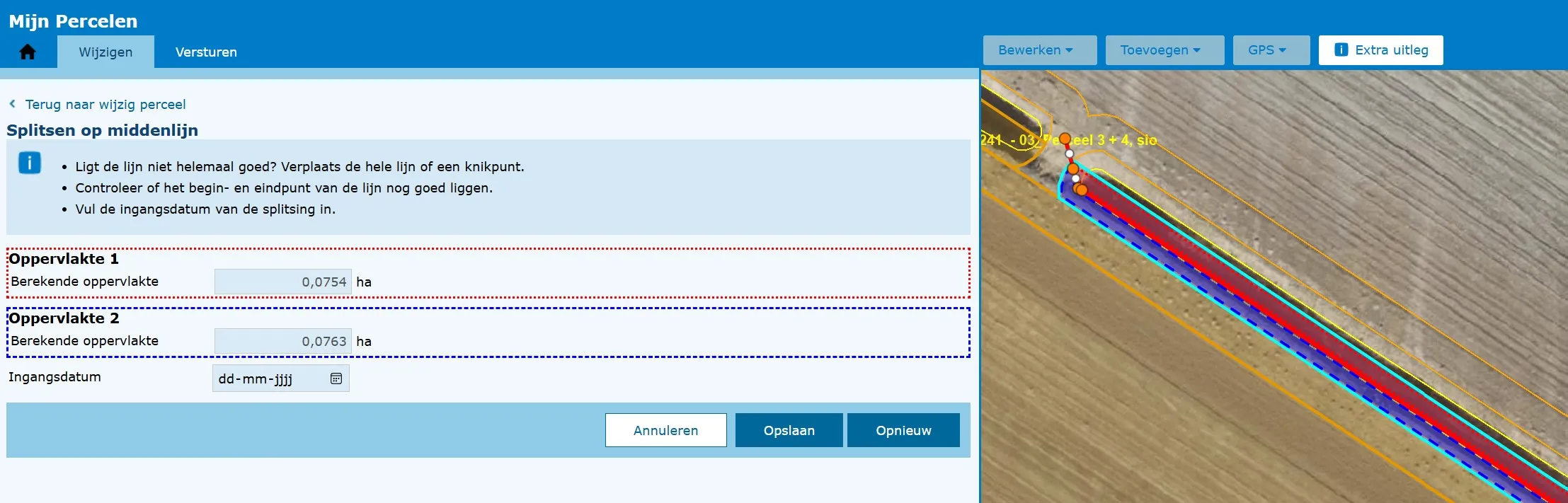Click the Opnieuw button
Image resolution: width=1568 pixels, height=503 pixels.
pos(903,430)
